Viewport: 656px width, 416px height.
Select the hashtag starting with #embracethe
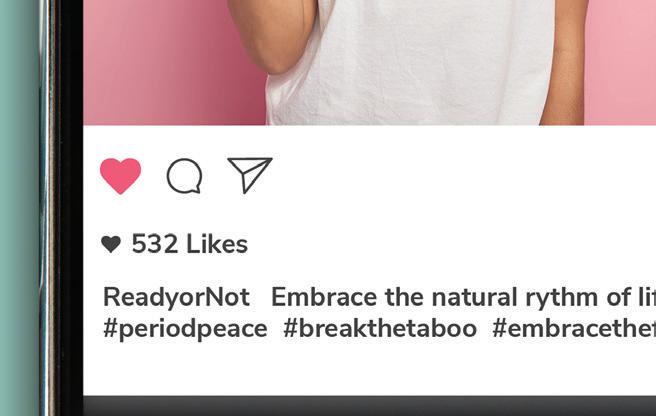click(574, 329)
